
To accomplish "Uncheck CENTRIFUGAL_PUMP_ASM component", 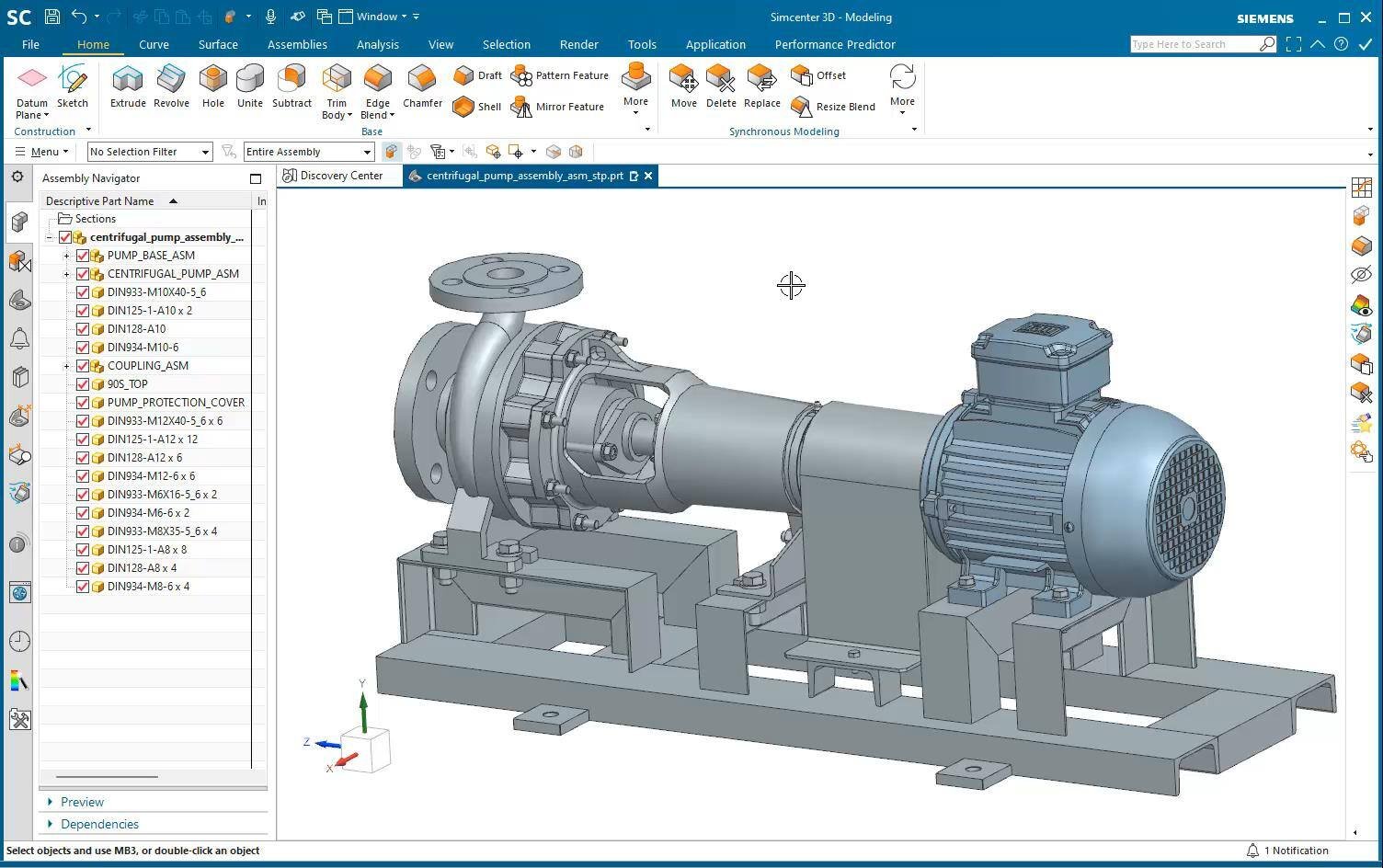I will 83,274.
